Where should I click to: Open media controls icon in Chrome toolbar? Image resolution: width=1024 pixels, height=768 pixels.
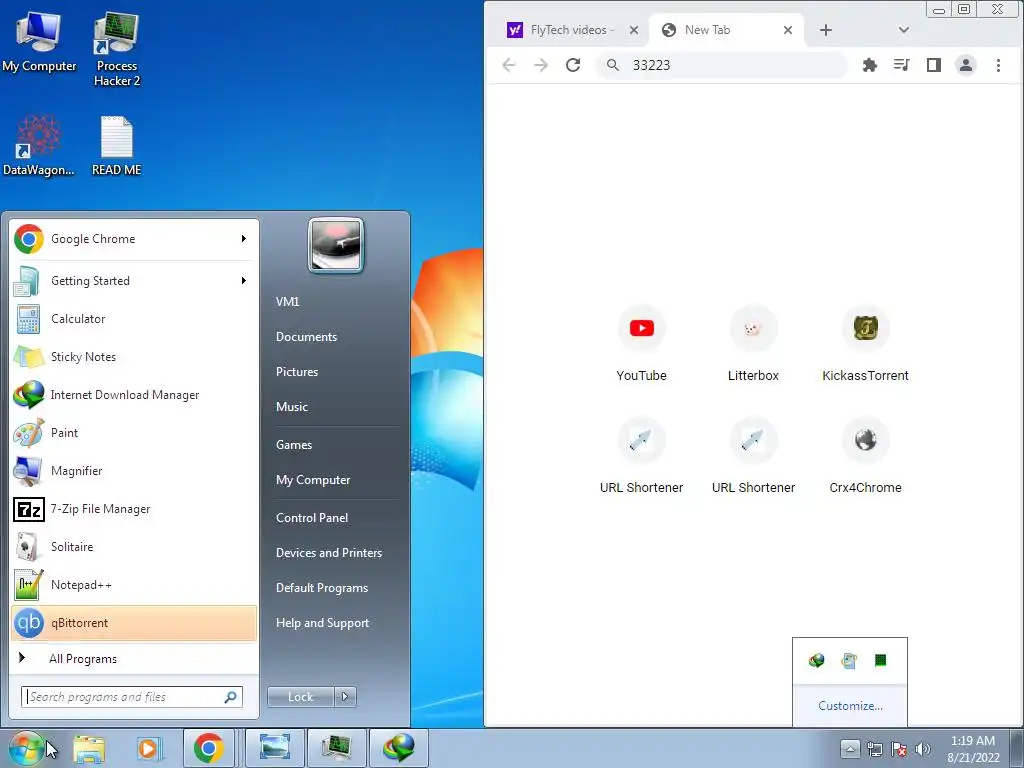902,65
